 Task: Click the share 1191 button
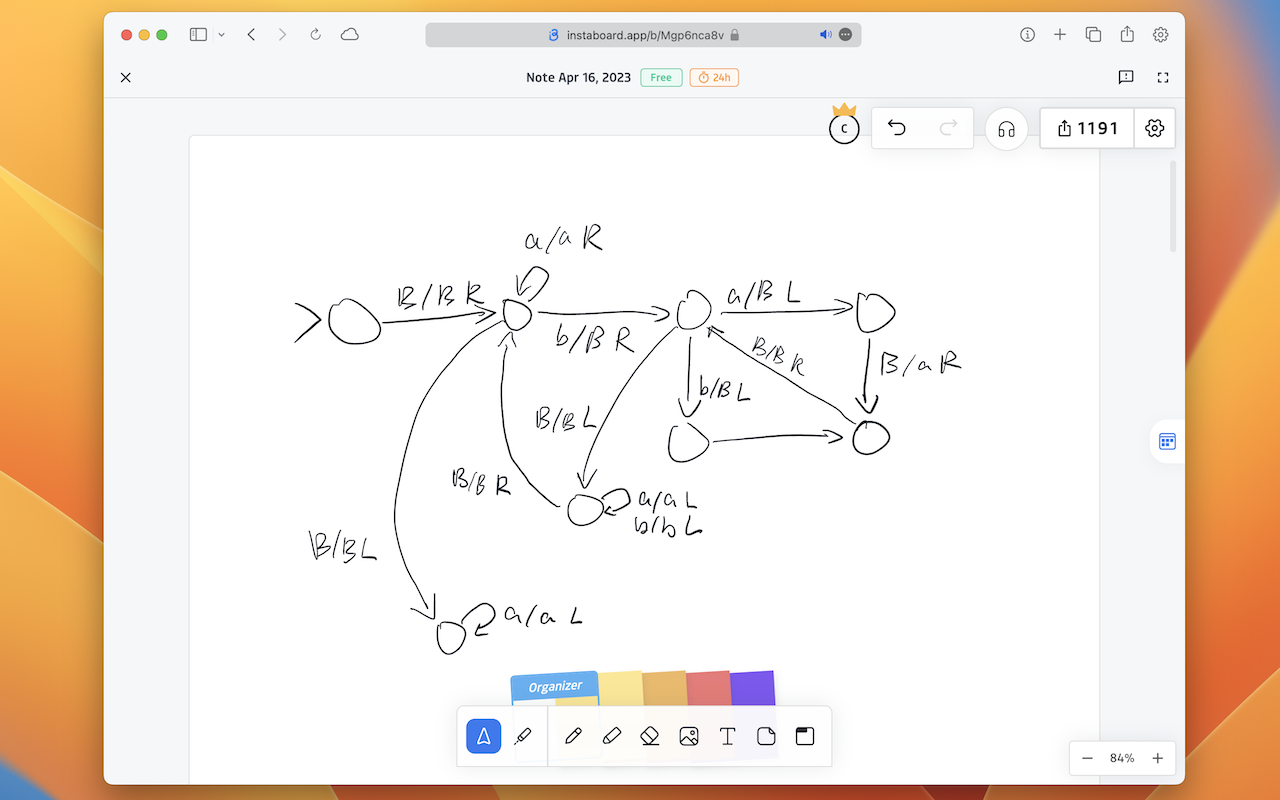[x=1086, y=128]
